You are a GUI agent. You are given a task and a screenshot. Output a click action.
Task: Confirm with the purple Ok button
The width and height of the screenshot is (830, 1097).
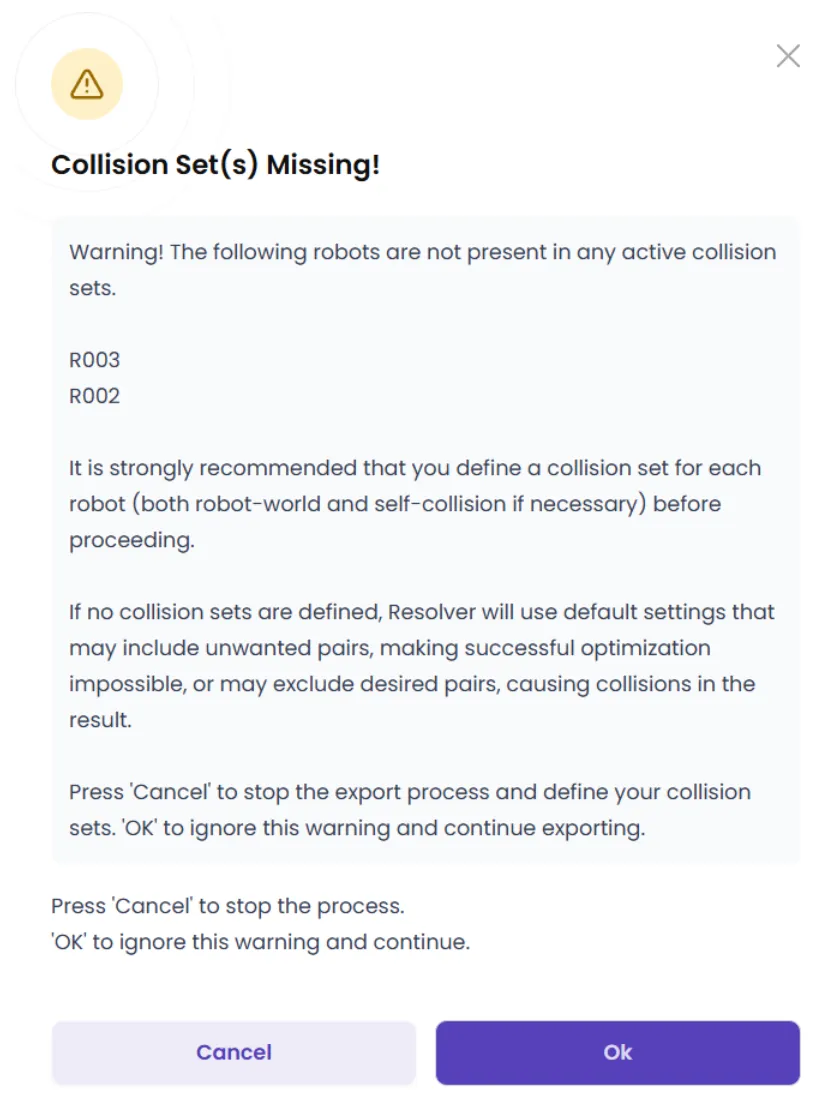coord(617,1052)
